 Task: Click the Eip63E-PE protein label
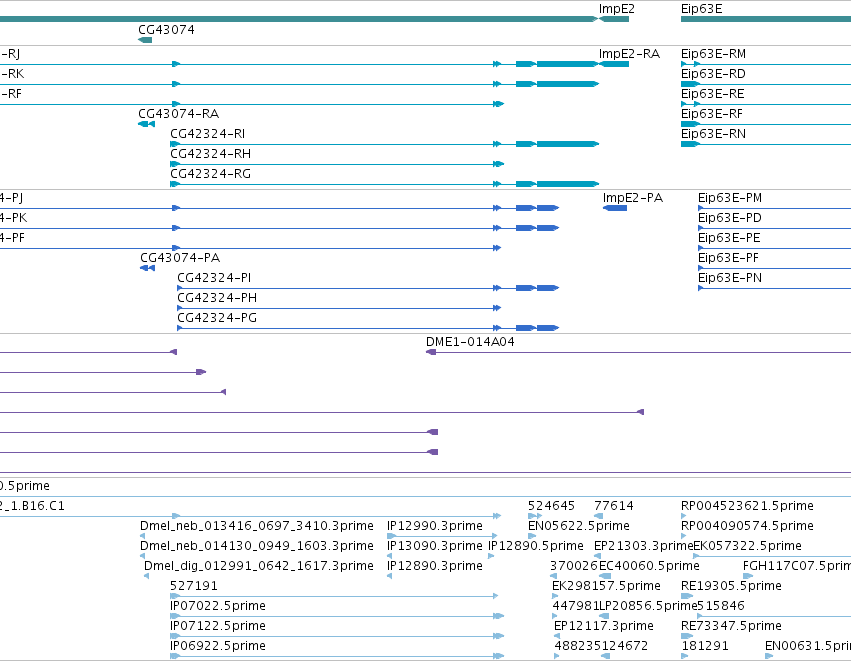click(x=729, y=238)
